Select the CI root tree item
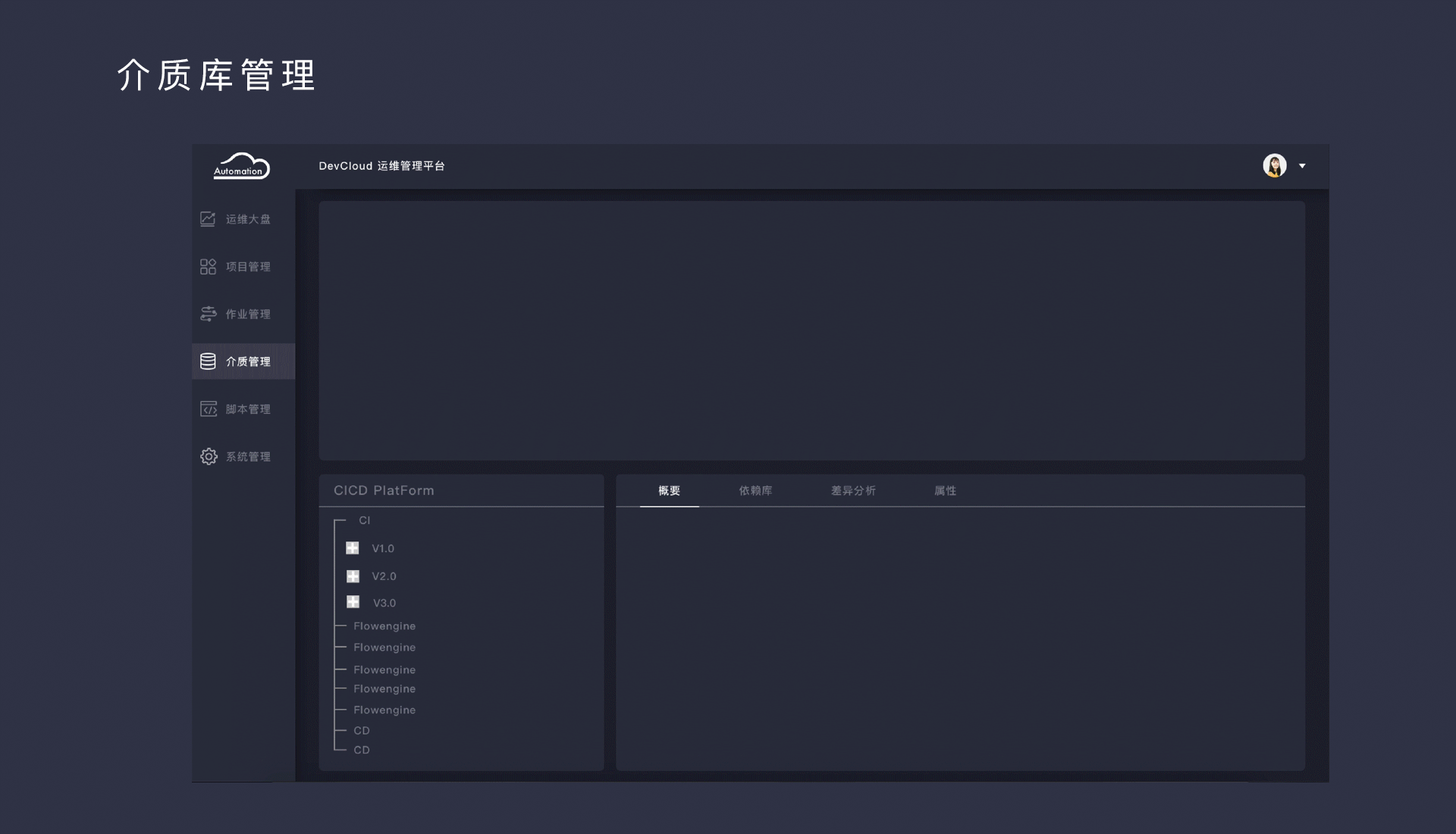This screenshot has height=834, width=1456. pos(364,520)
